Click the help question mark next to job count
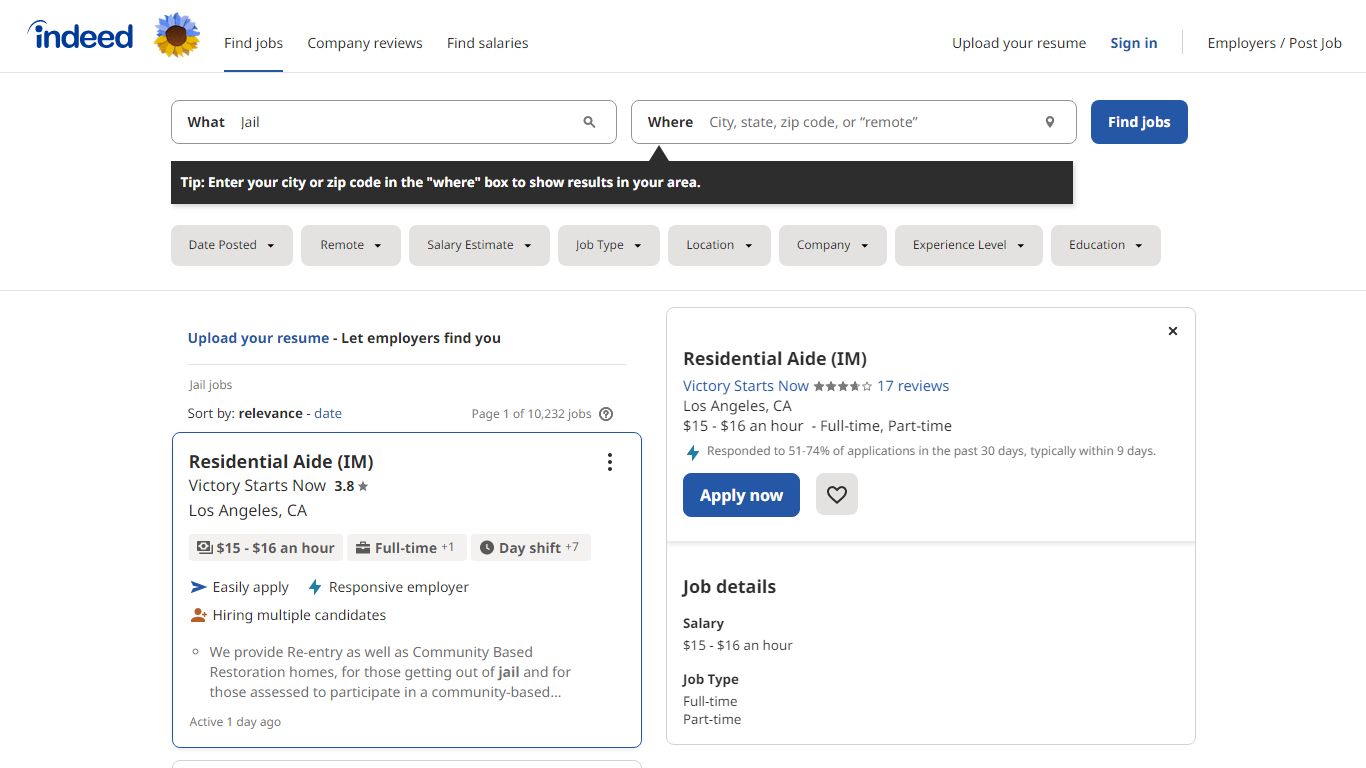1366x768 pixels. tap(606, 414)
